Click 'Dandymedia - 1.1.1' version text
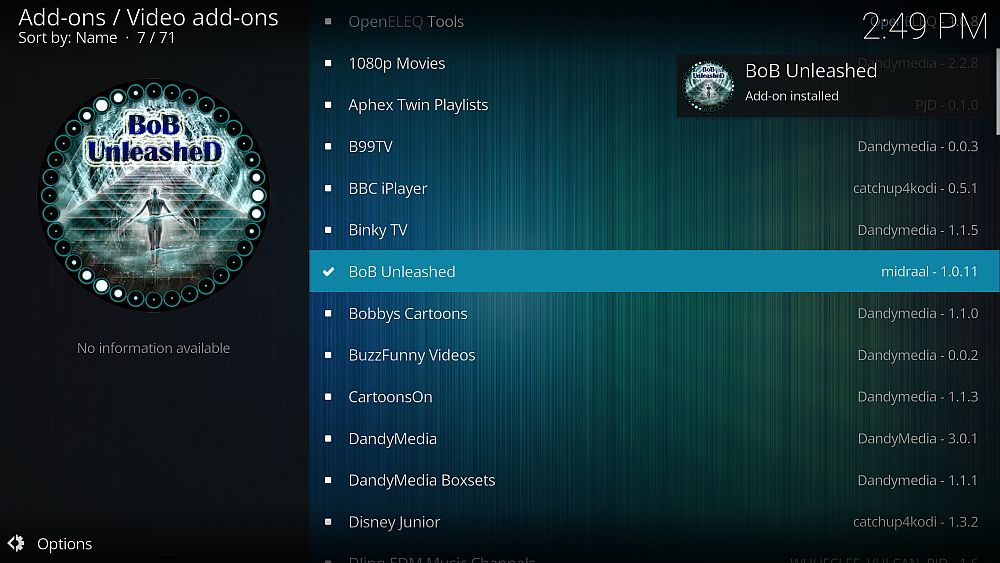 pyautogui.click(x=918, y=480)
